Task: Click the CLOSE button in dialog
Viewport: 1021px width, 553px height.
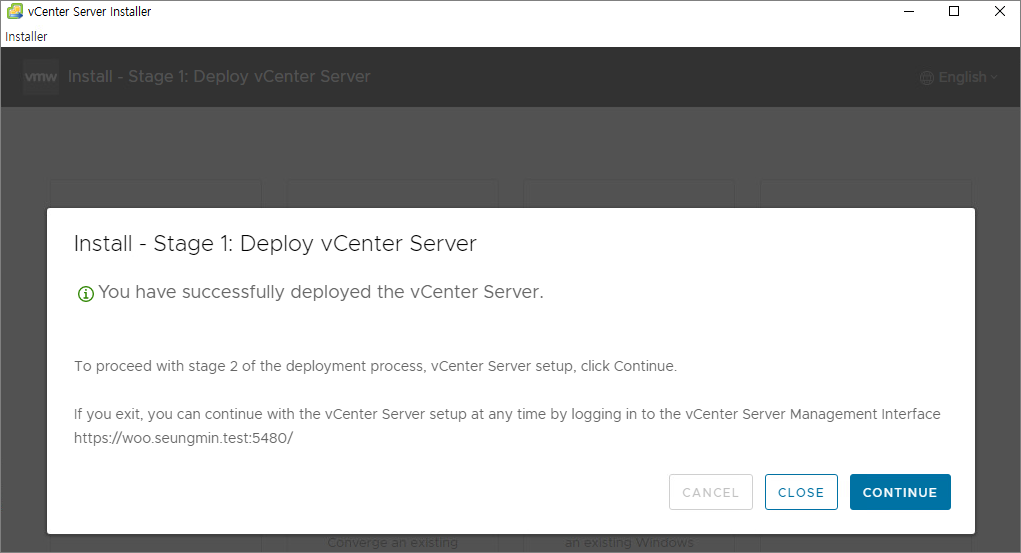Action: [x=801, y=492]
